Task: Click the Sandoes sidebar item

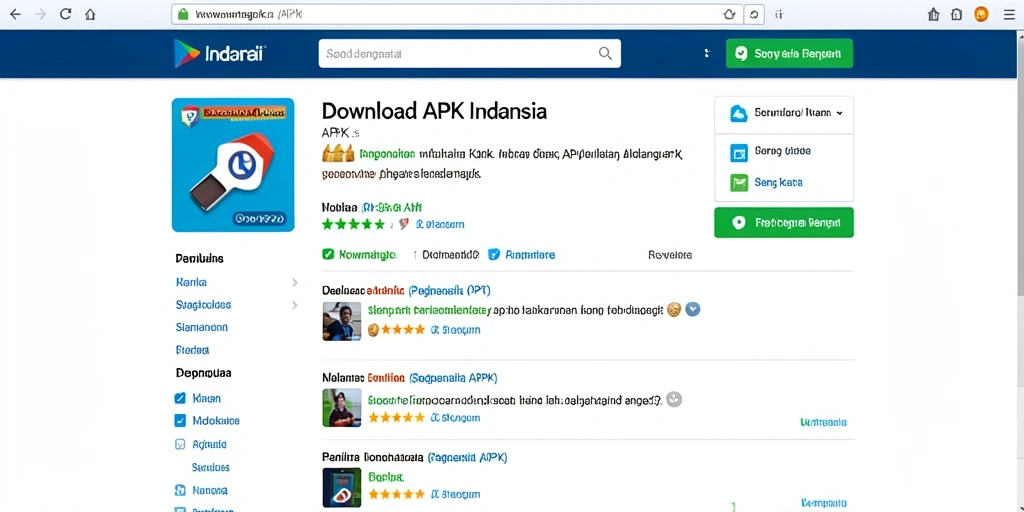Action: pos(210,468)
